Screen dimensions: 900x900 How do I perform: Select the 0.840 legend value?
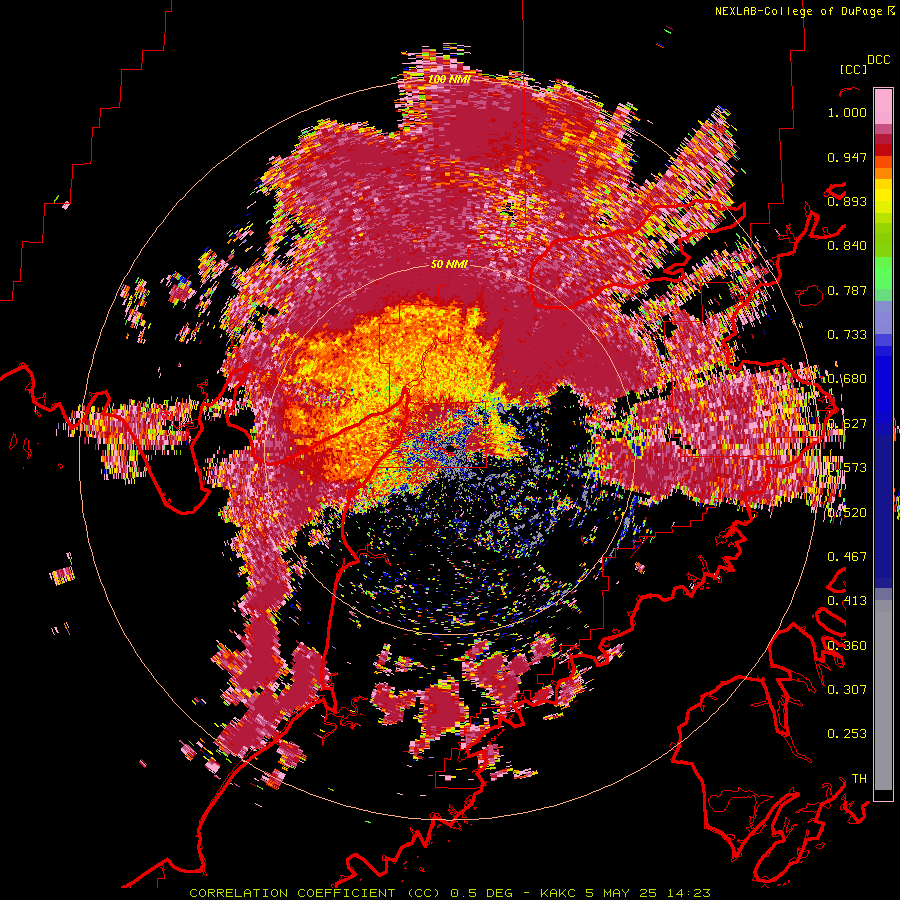tap(847, 246)
